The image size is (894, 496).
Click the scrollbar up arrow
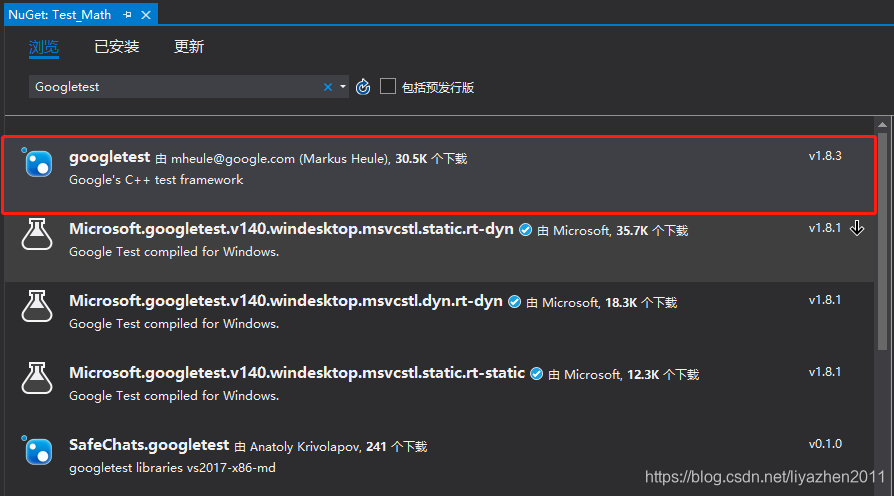click(883, 124)
